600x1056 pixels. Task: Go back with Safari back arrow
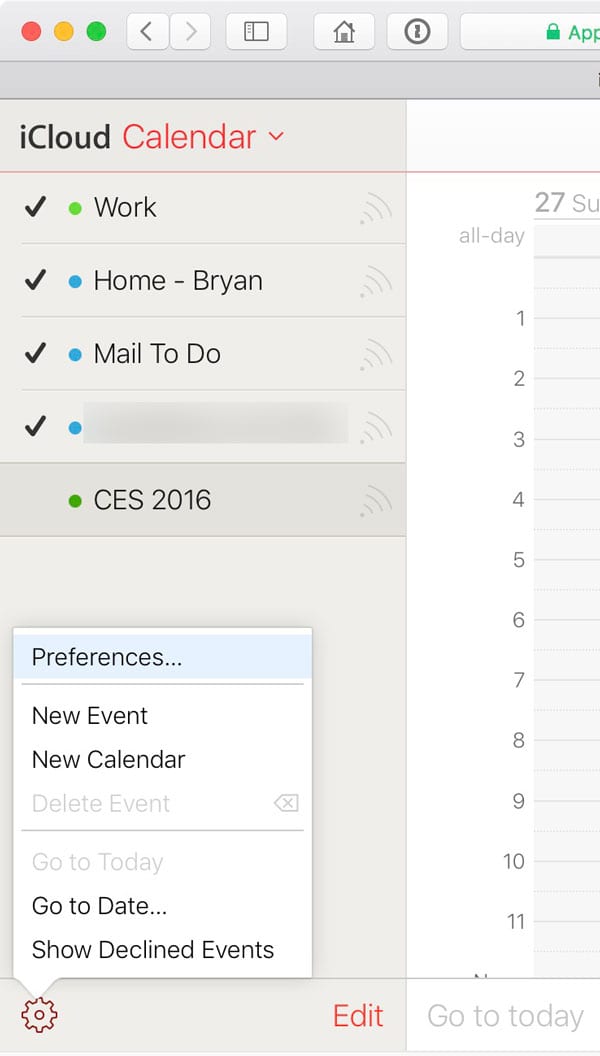[x=148, y=31]
